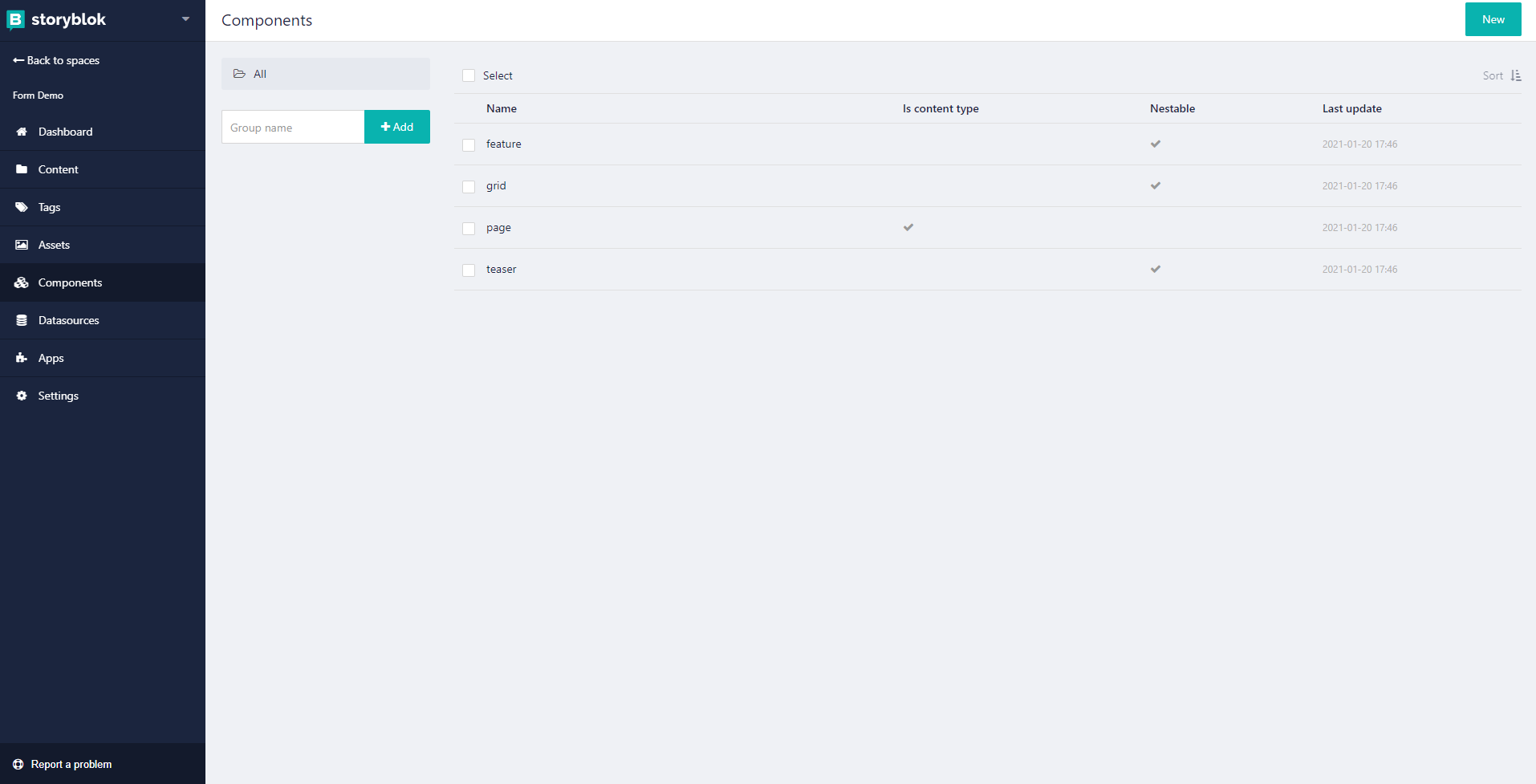The height and width of the screenshot is (784, 1536).
Task: Open the Apps puzzle icon
Action: tap(22, 358)
